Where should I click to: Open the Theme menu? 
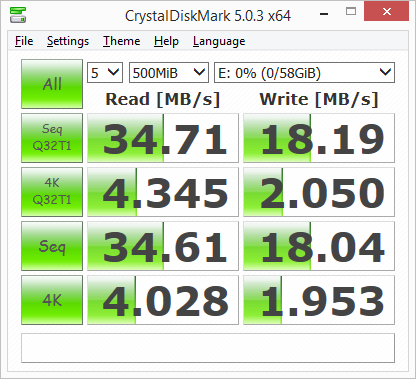121,41
